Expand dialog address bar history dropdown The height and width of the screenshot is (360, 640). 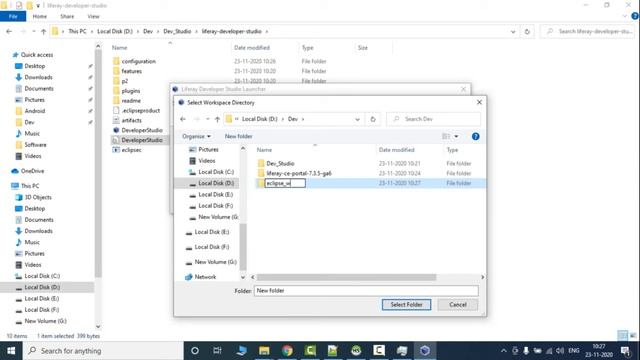click(x=357, y=119)
